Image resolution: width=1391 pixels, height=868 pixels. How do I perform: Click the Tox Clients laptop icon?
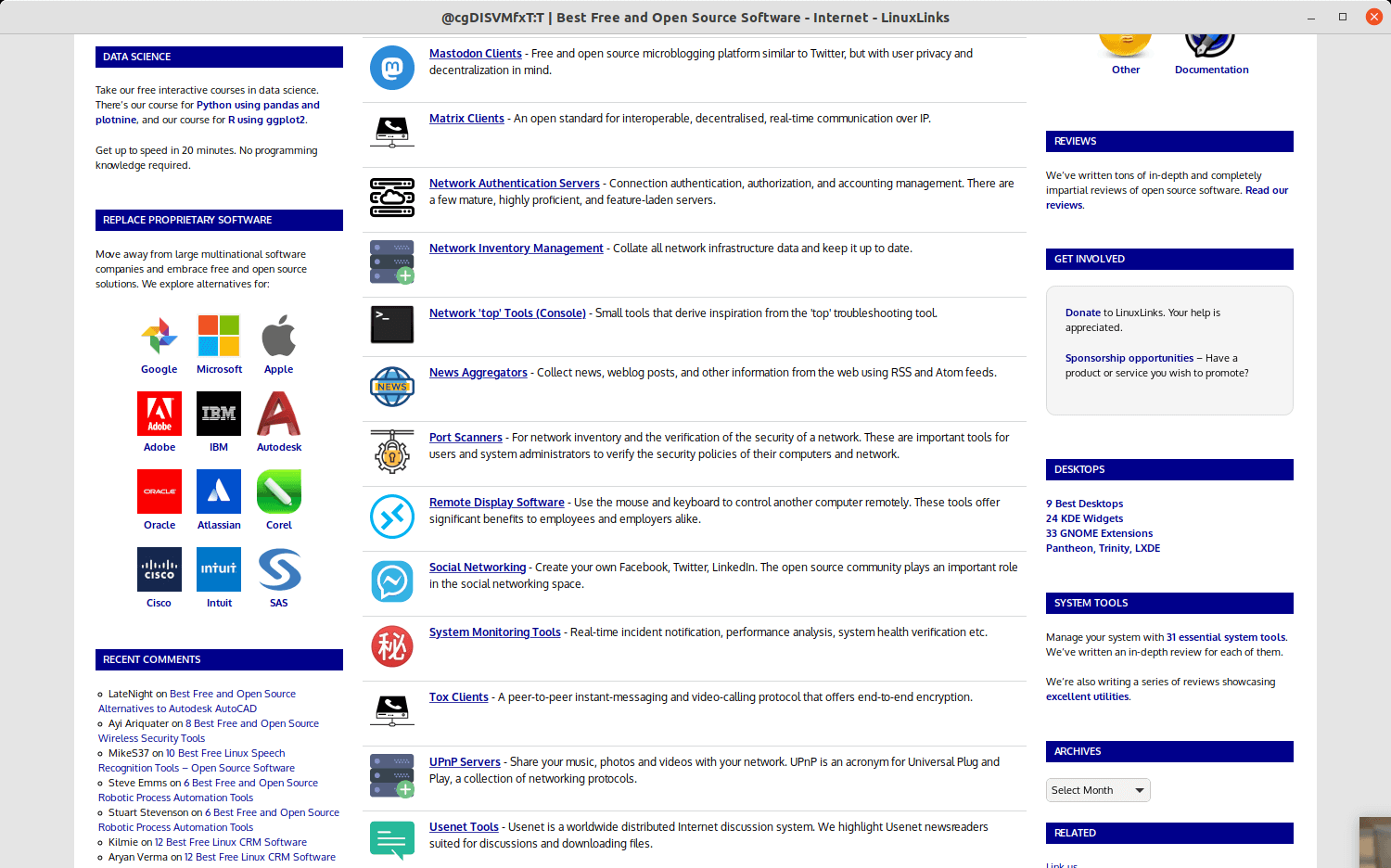pyautogui.click(x=392, y=711)
